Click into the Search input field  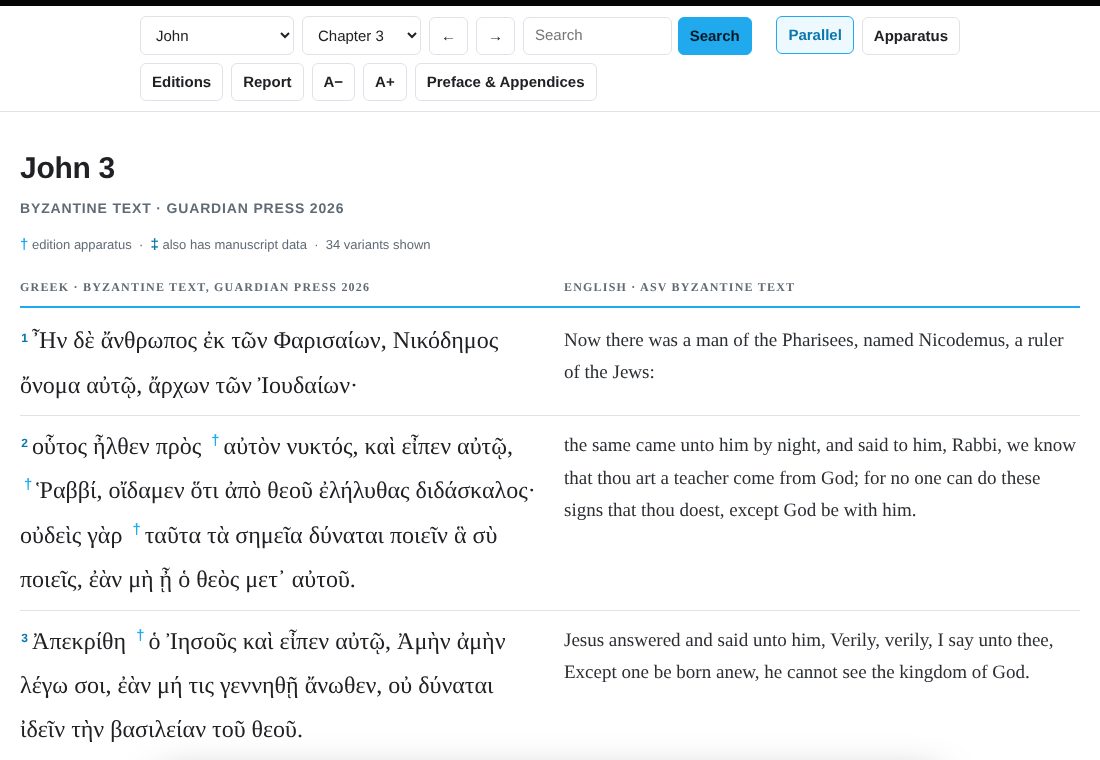(x=597, y=36)
